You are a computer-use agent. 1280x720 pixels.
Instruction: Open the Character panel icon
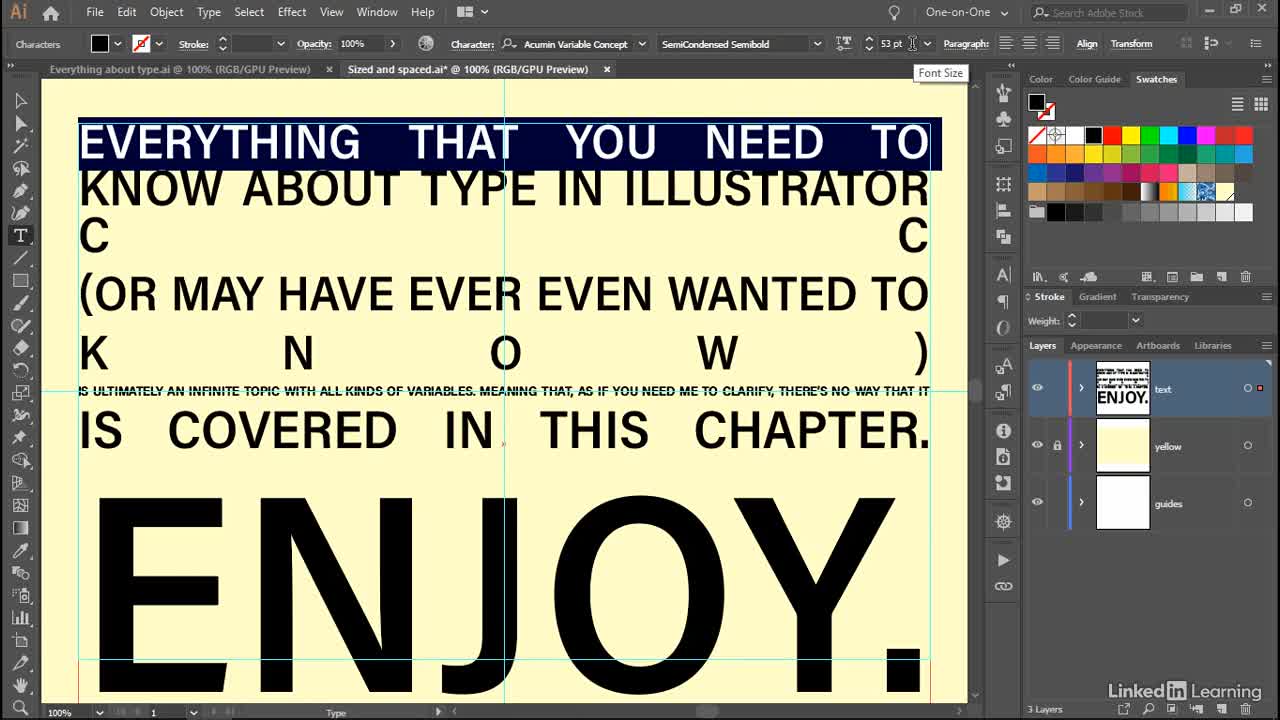1004,275
